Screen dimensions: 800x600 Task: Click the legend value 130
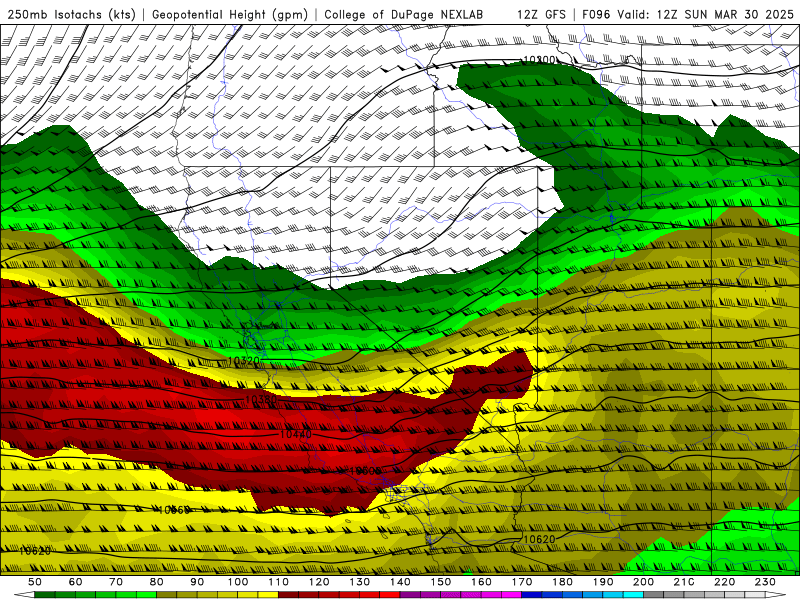[x=360, y=582]
